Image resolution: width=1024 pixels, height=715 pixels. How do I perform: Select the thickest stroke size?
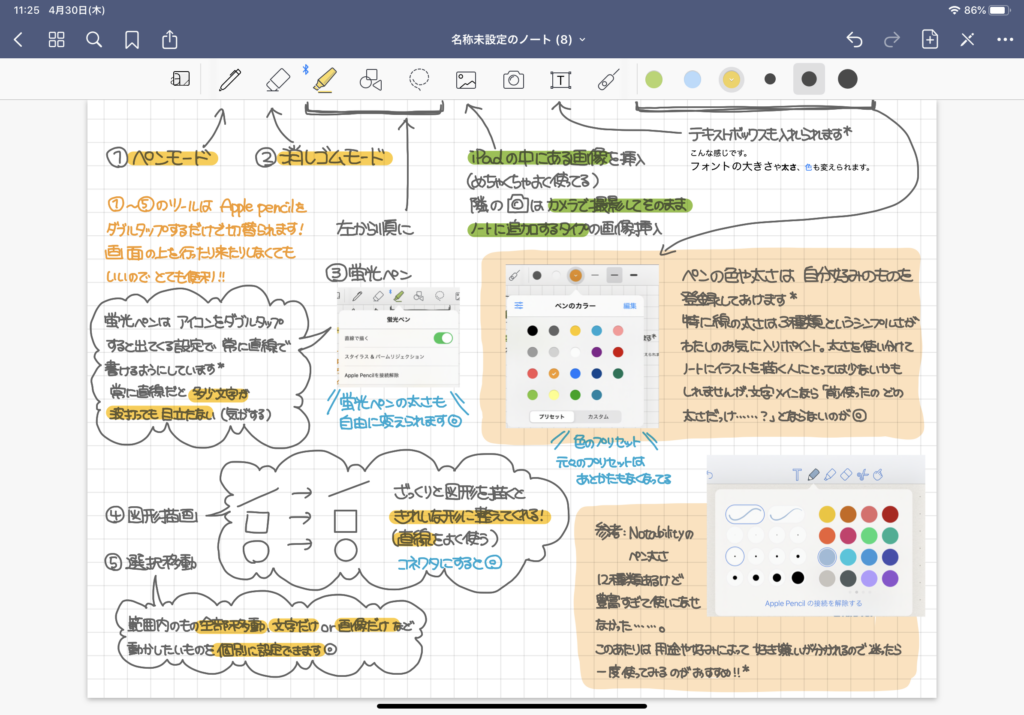pyautogui.click(x=847, y=79)
